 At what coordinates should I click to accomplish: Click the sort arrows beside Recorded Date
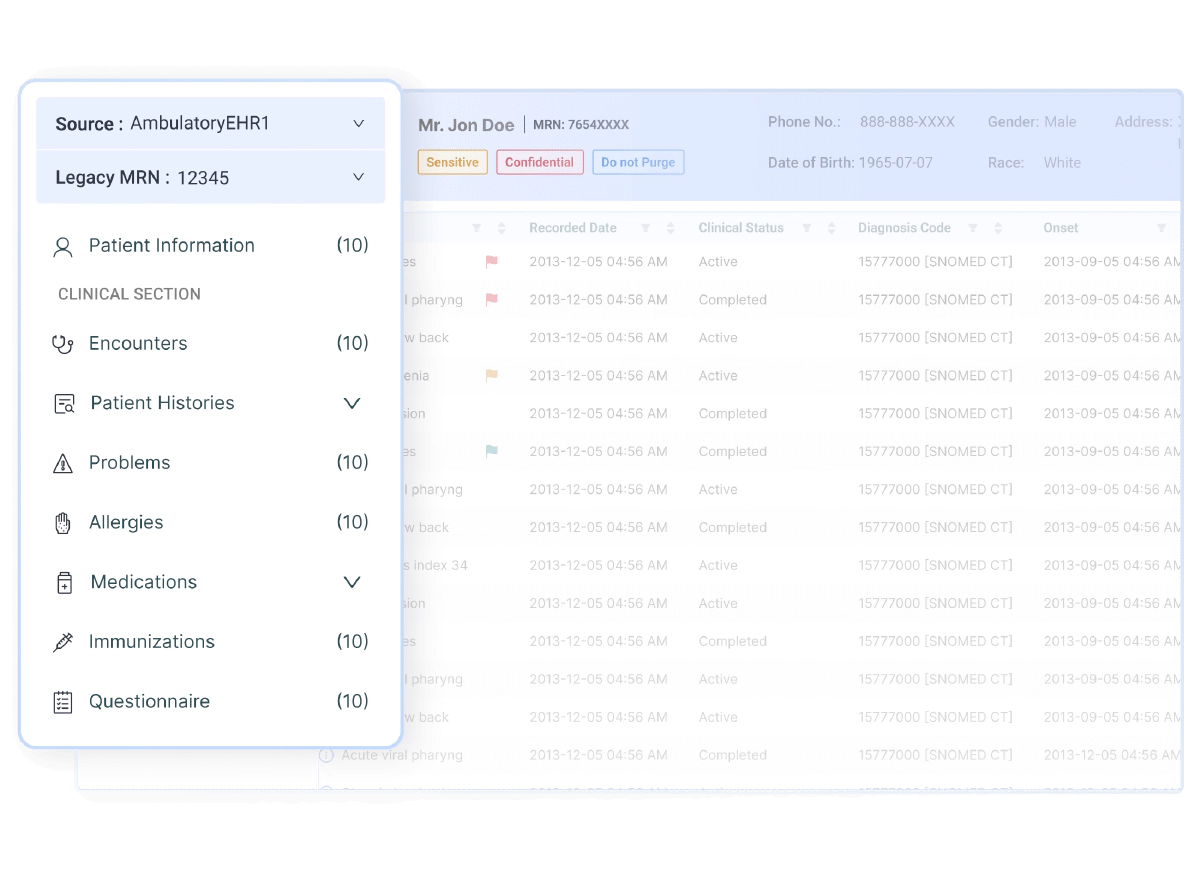tap(670, 228)
